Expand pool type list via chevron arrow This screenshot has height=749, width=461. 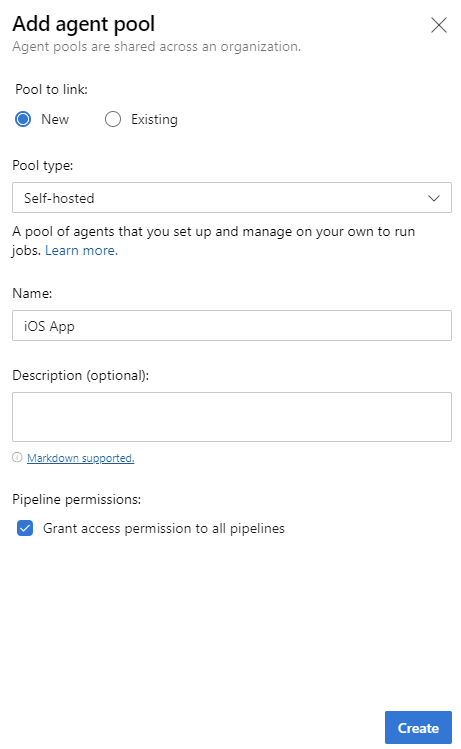pyautogui.click(x=434, y=198)
